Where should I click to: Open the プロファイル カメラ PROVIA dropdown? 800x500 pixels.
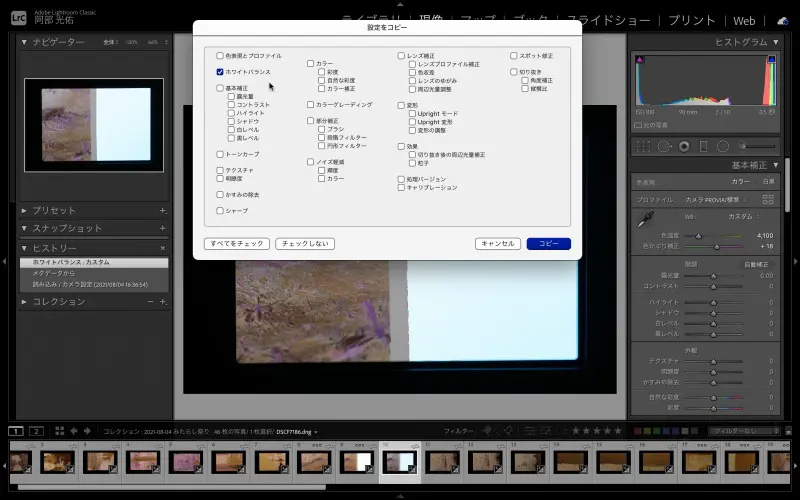pyautogui.click(x=716, y=199)
